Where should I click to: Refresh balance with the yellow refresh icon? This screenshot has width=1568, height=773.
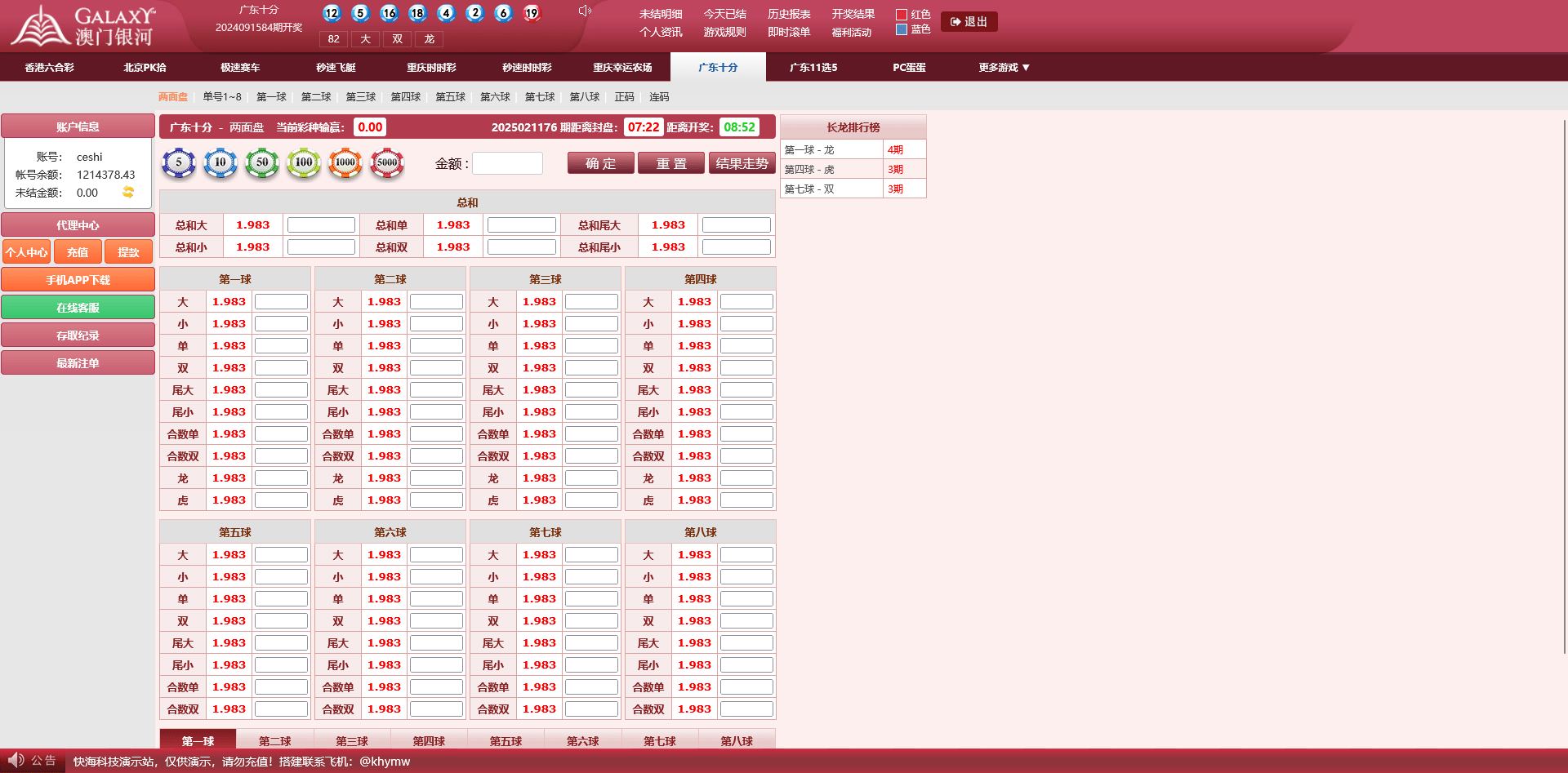[128, 192]
